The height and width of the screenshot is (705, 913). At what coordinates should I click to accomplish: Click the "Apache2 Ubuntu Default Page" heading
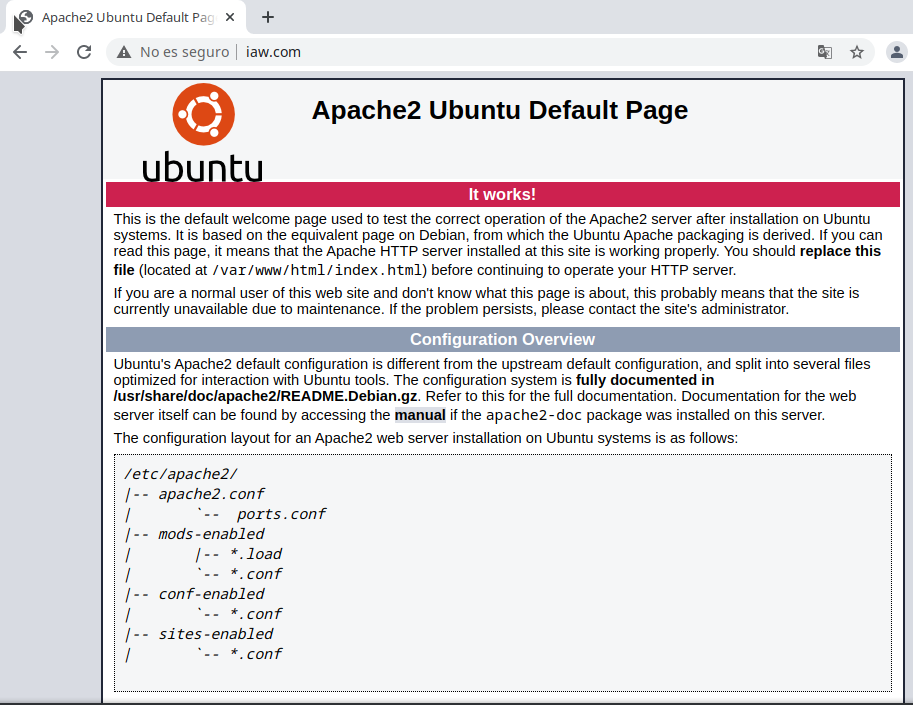point(499,110)
